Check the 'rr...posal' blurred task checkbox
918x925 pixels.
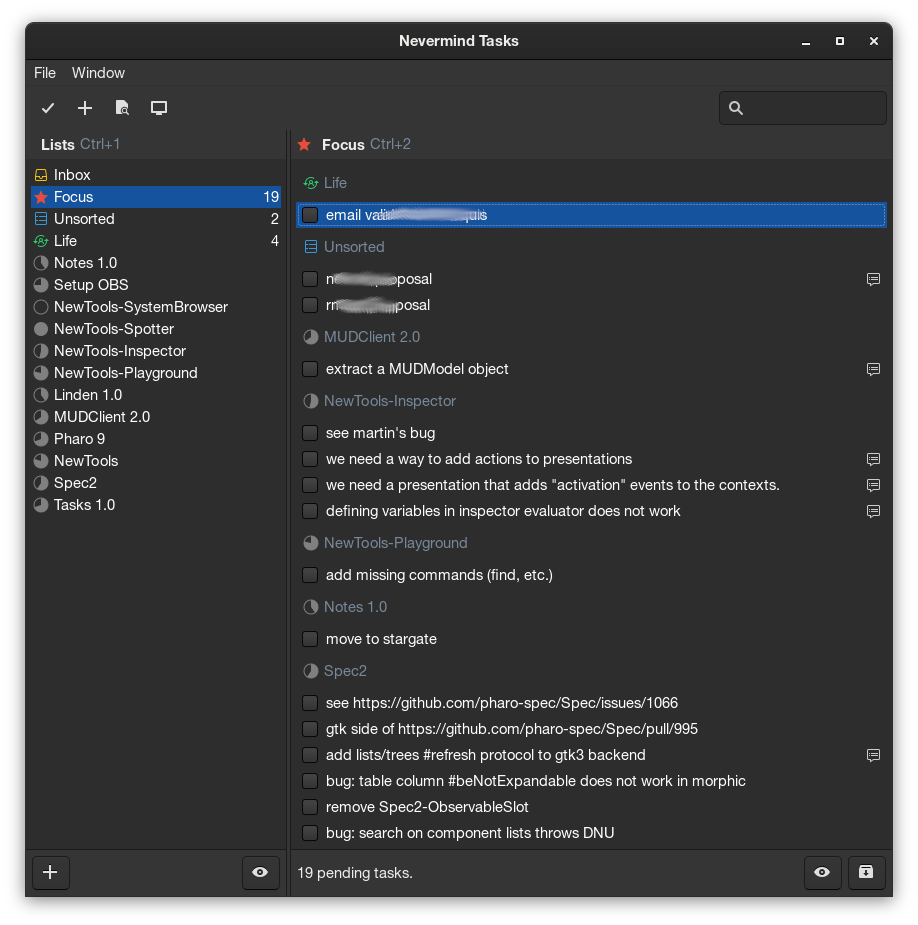[x=310, y=305]
